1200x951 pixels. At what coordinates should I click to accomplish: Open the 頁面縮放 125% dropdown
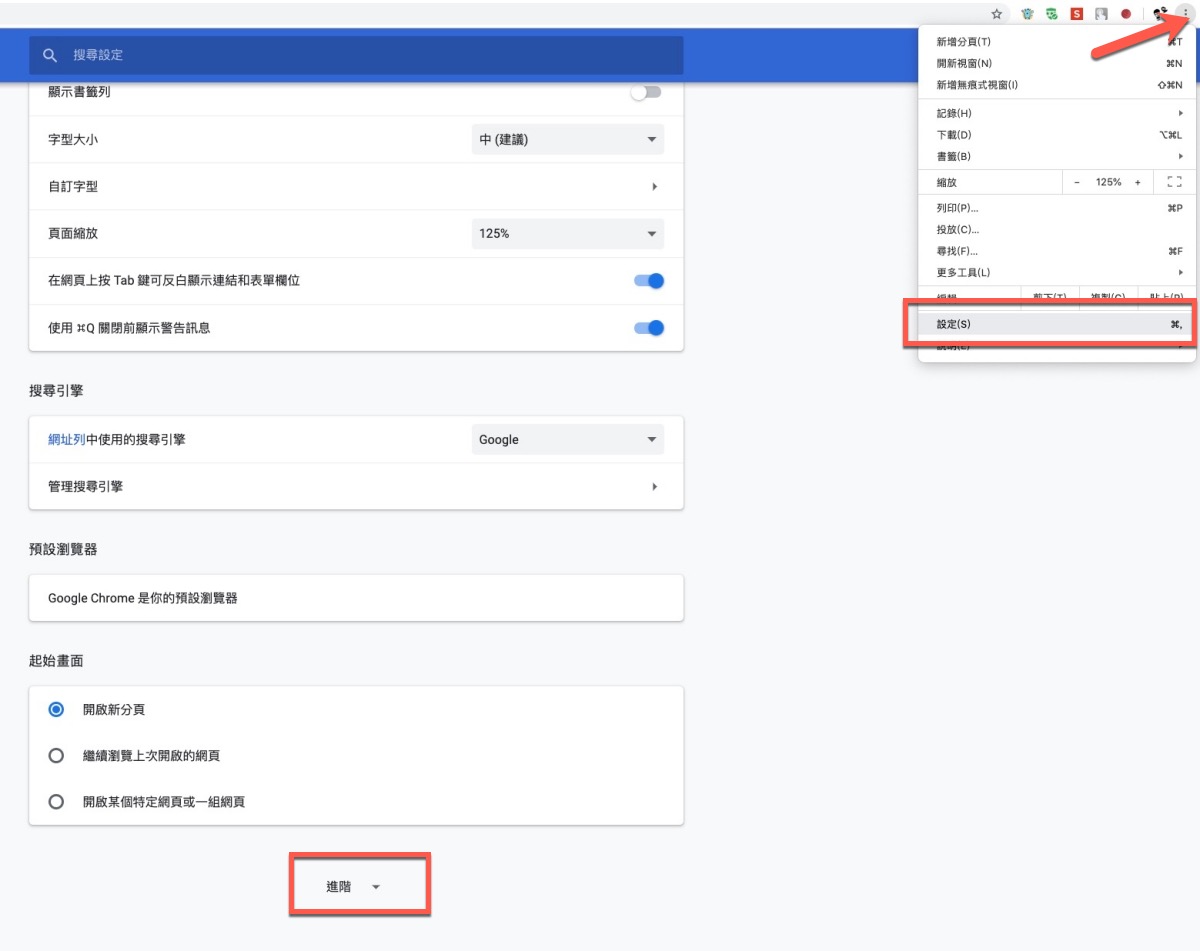pos(568,233)
